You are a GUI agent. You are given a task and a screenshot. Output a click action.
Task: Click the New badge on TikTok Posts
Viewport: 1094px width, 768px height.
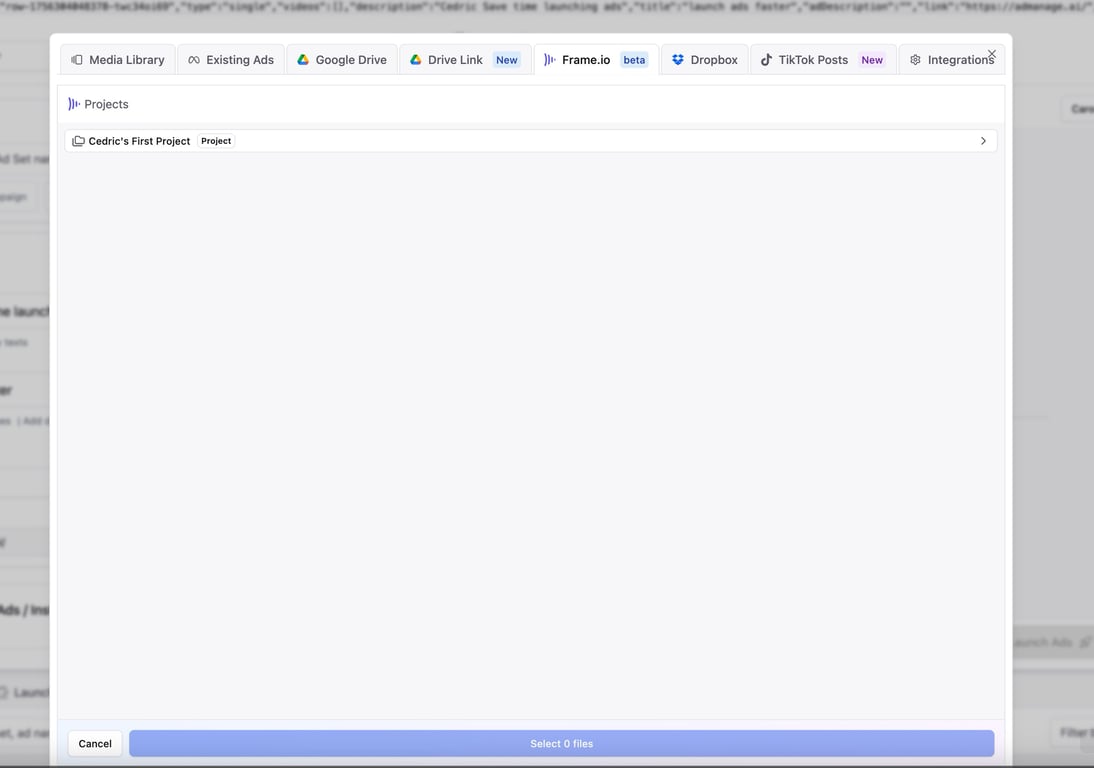pyautogui.click(x=872, y=60)
